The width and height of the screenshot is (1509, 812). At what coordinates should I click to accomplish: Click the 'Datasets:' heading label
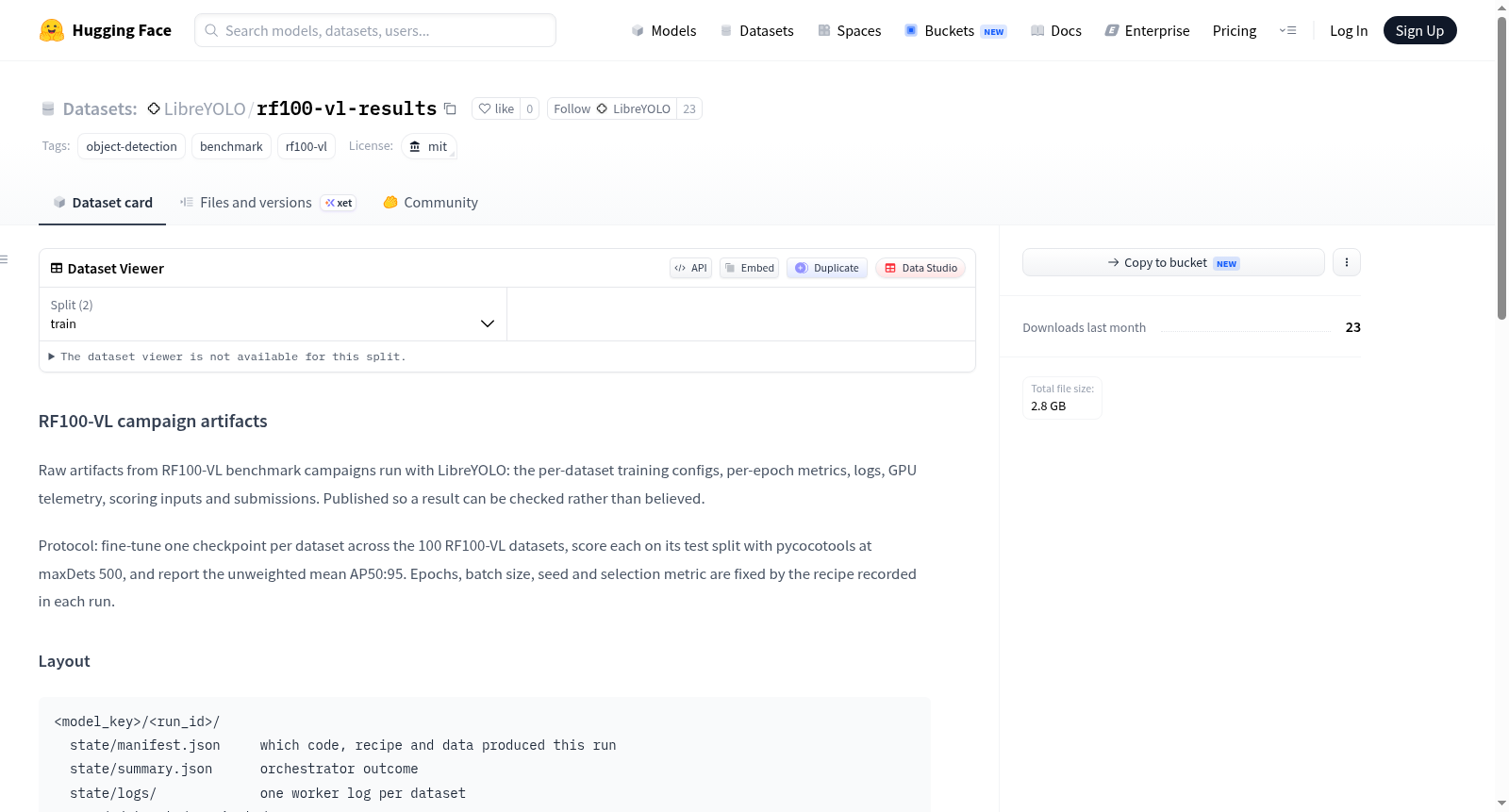click(x=100, y=108)
